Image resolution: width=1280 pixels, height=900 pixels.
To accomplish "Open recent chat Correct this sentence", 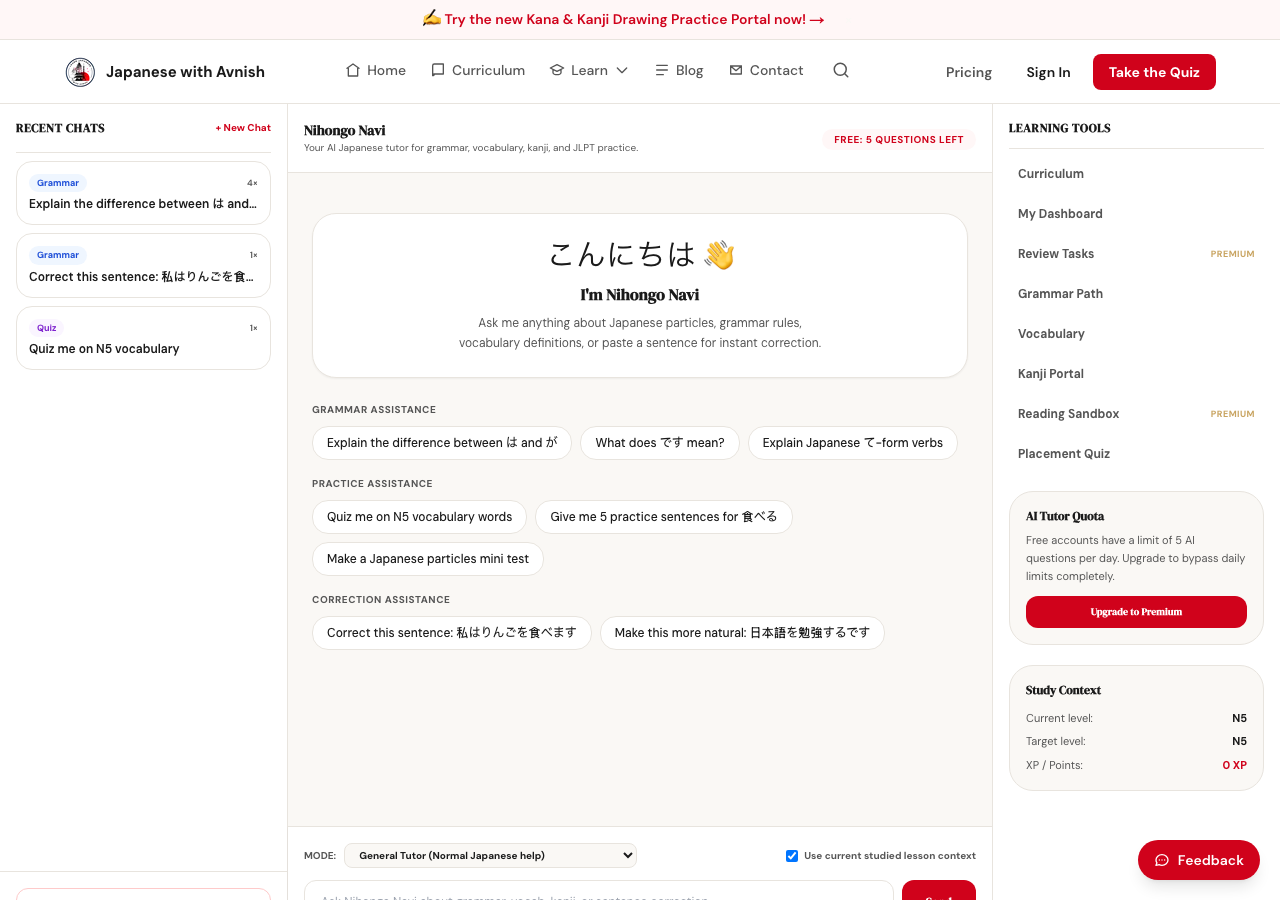I will point(143,266).
